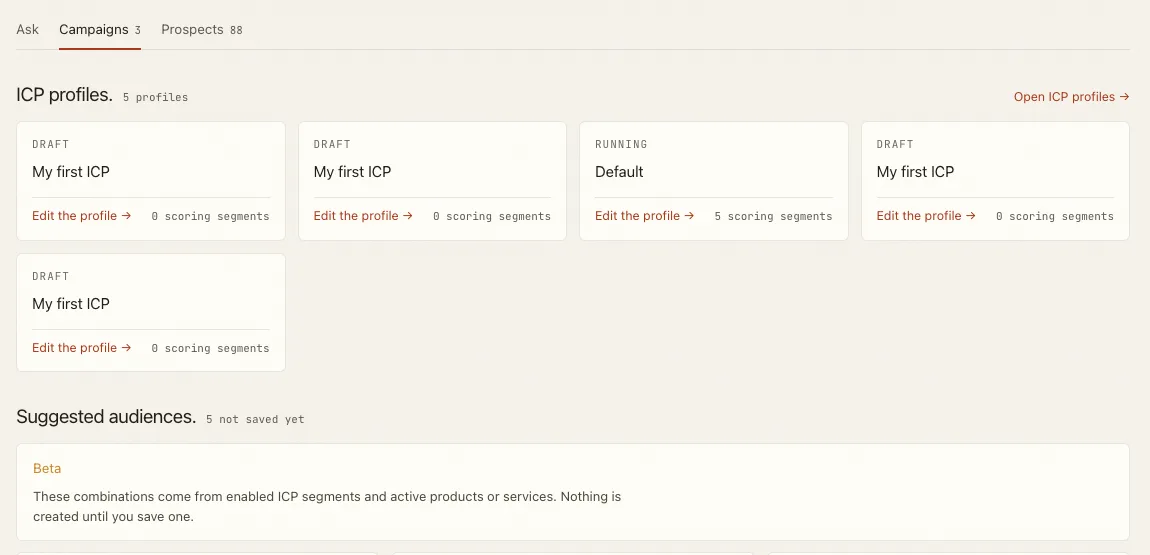
Task: Click the "5 profiles" count label
Action: point(155,98)
